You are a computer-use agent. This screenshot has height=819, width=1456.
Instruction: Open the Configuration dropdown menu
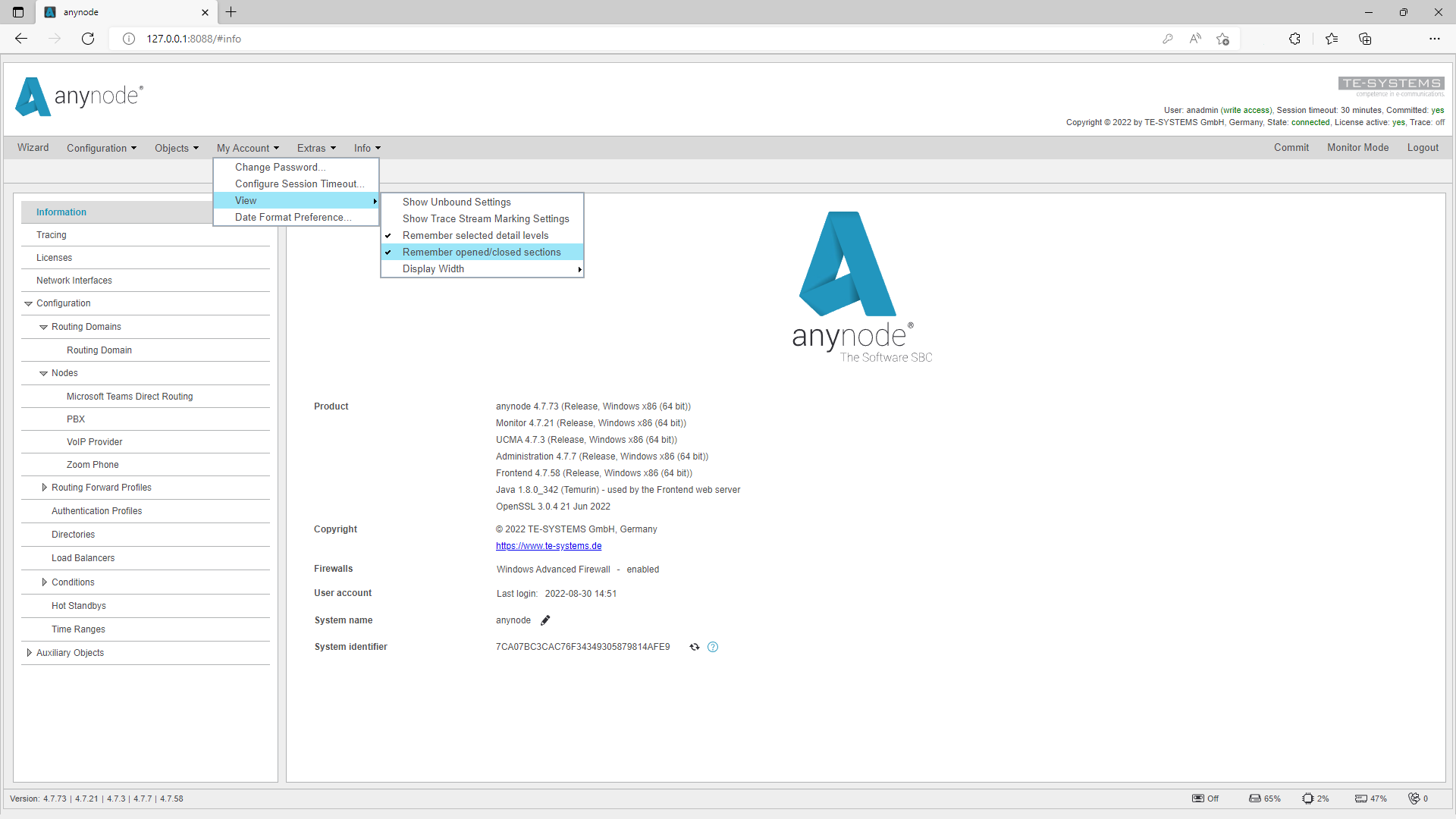(102, 148)
